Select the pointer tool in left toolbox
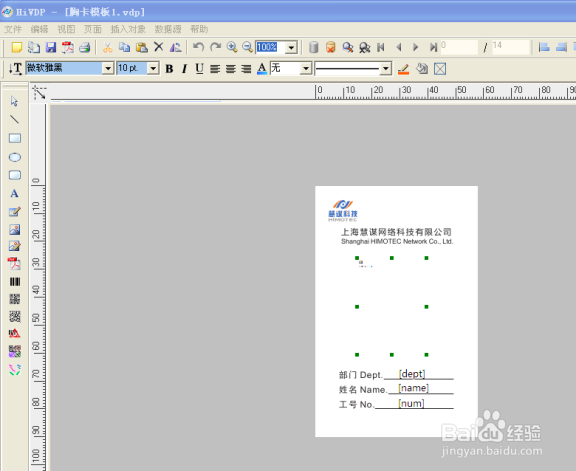 click(14, 101)
